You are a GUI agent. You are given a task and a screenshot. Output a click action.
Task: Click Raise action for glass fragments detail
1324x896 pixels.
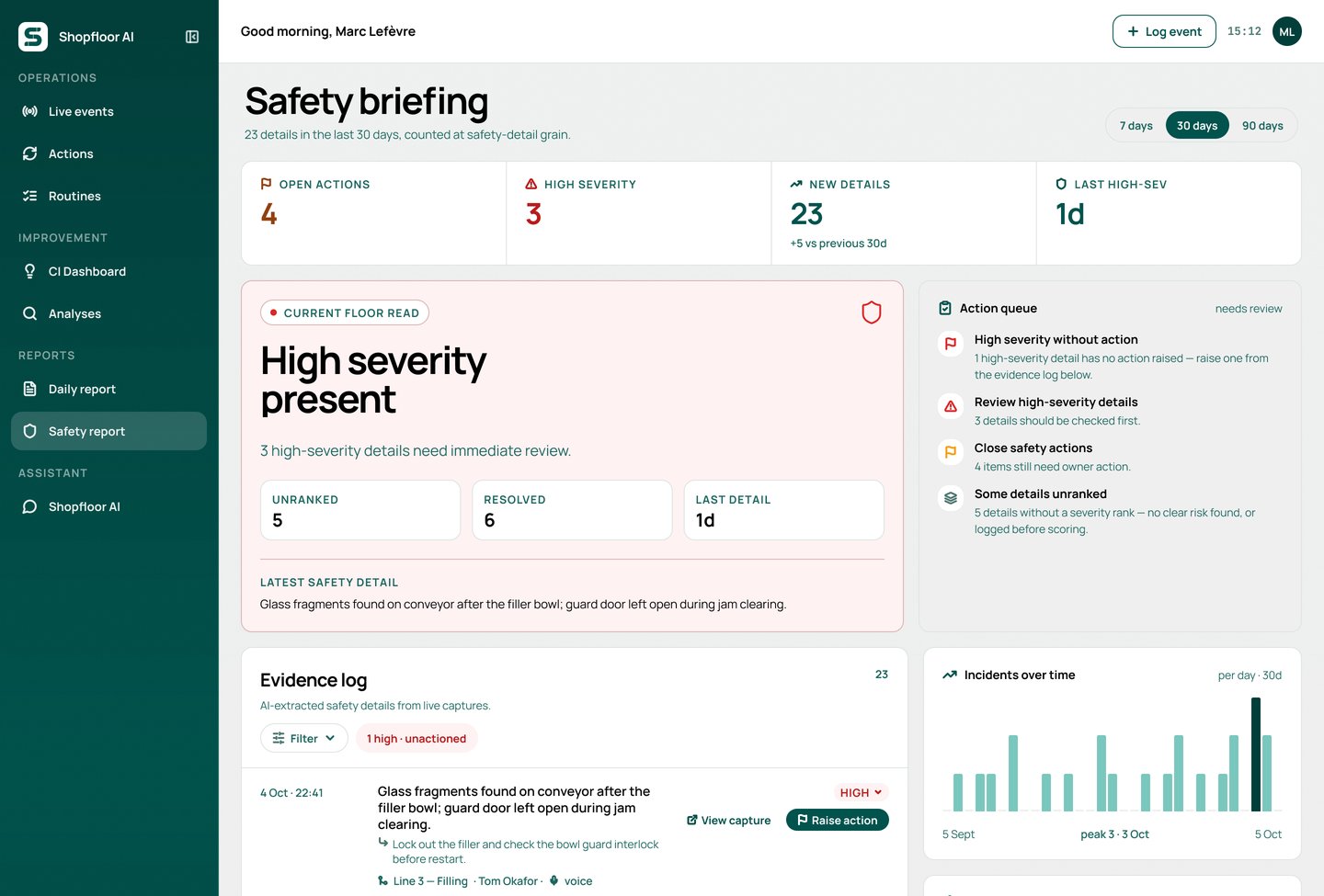click(x=837, y=821)
